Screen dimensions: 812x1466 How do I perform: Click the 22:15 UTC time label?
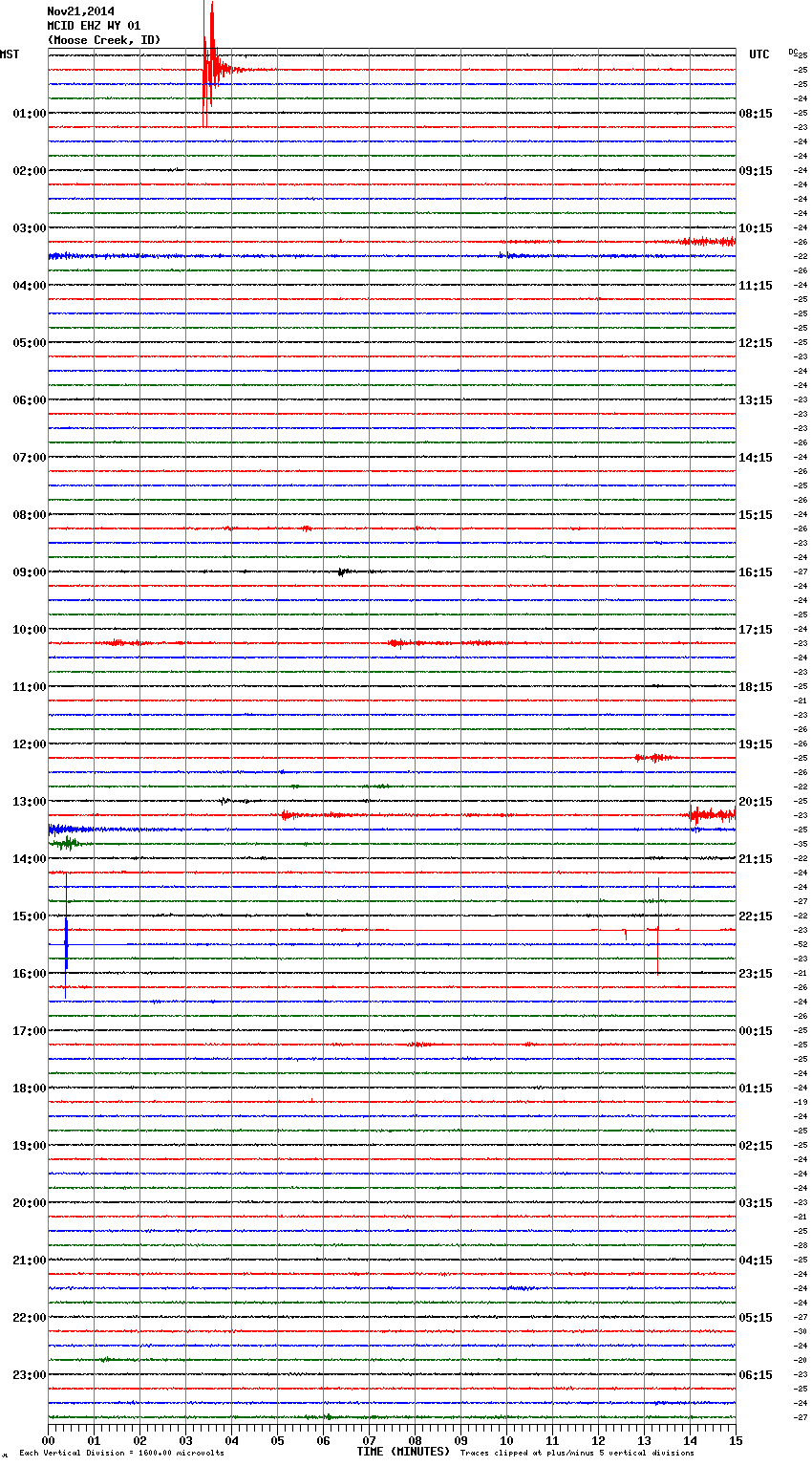click(x=756, y=916)
